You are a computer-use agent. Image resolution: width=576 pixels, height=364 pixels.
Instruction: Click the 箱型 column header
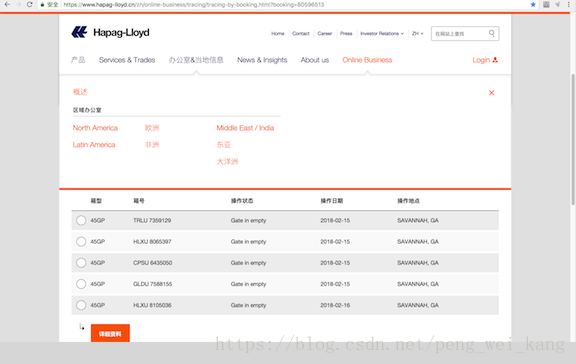[x=96, y=201]
